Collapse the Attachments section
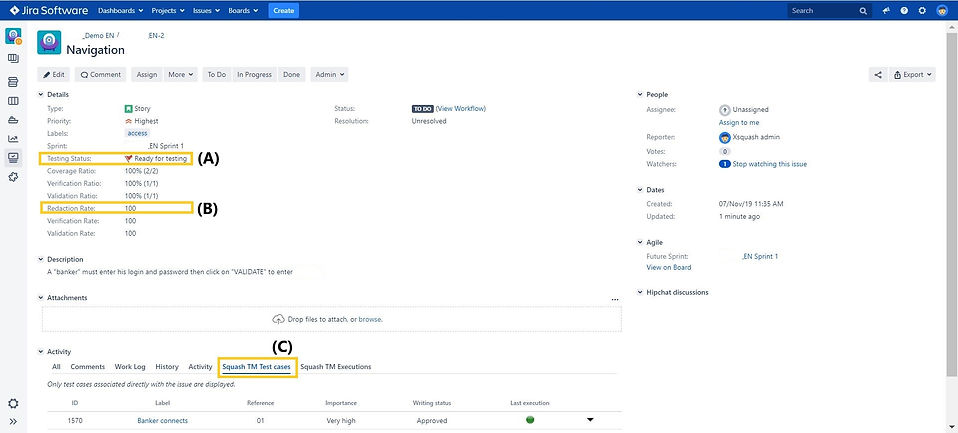Image resolution: width=958 pixels, height=433 pixels. 41,298
